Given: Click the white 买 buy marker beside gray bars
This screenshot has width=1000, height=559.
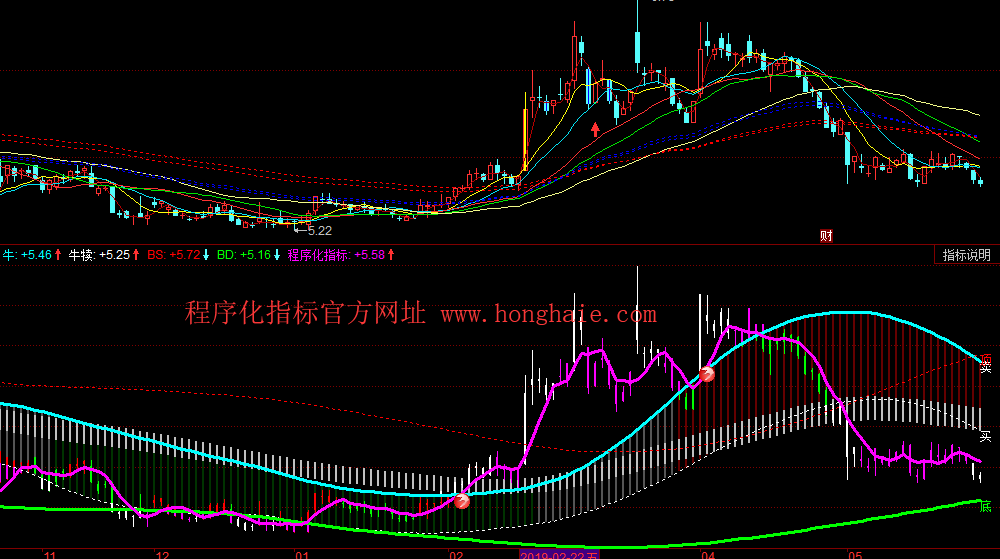Looking at the screenshot, I should click(985, 436).
